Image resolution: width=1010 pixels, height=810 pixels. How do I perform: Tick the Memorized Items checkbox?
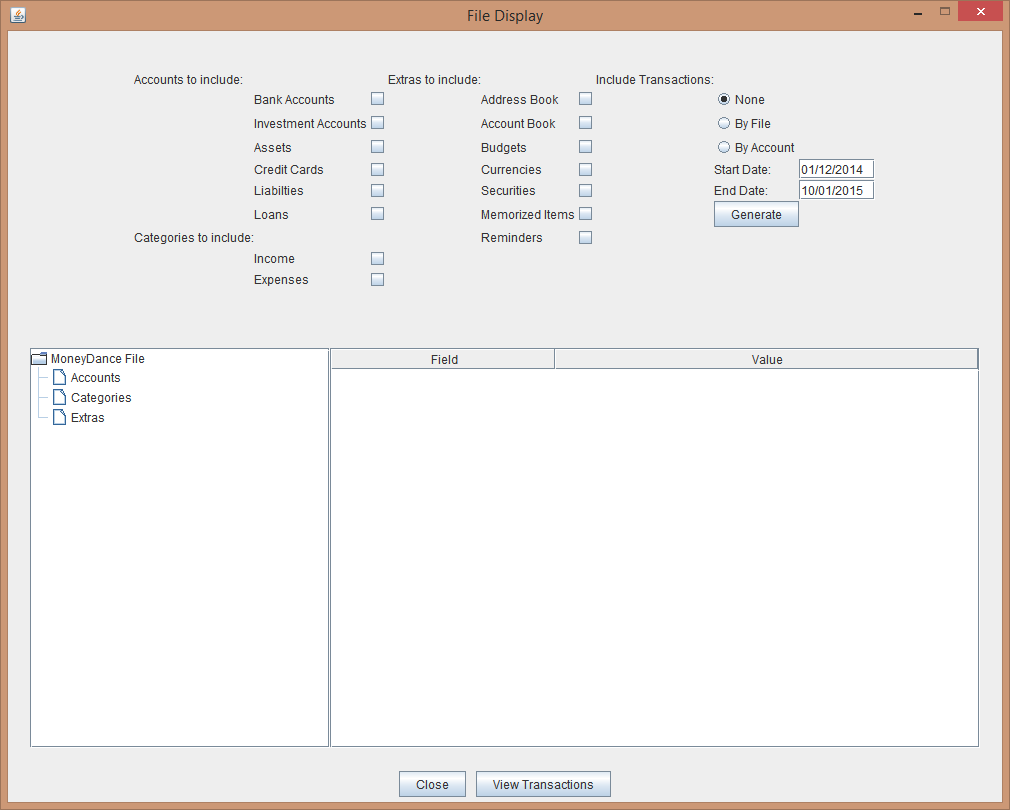coord(586,214)
